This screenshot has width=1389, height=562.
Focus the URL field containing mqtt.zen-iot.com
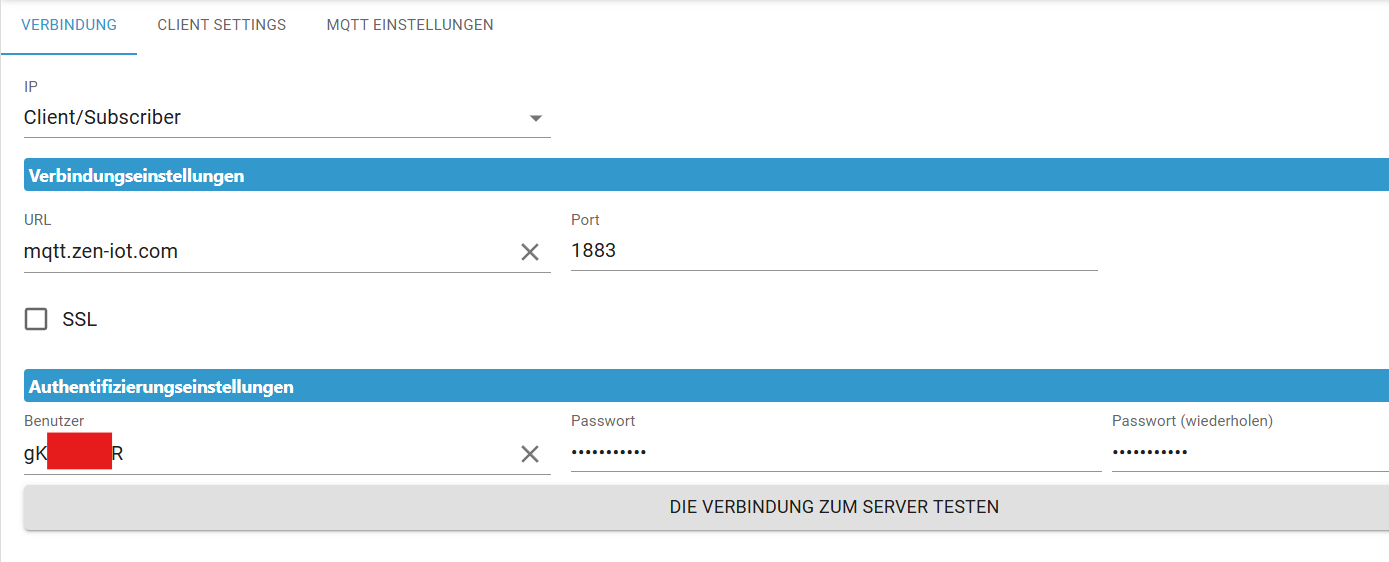tap(260, 252)
